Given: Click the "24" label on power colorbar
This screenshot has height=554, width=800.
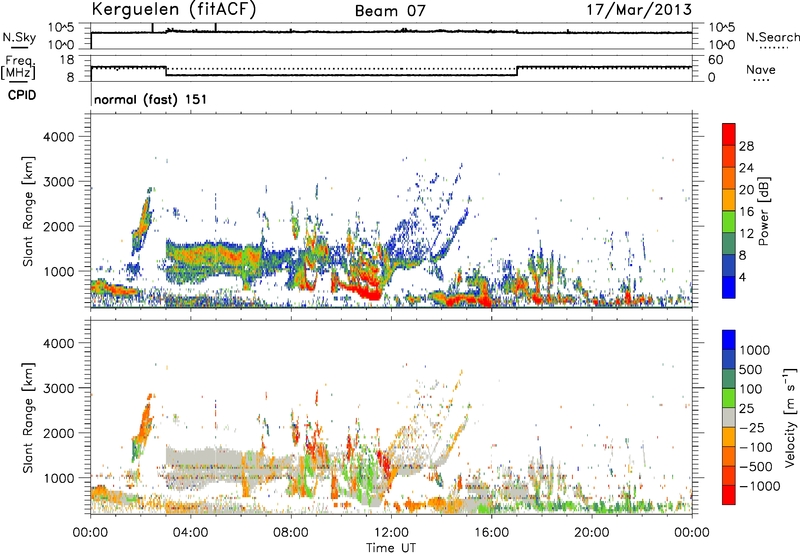Looking at the screenshot, I should pyautogui.click(x=746, y=168).
